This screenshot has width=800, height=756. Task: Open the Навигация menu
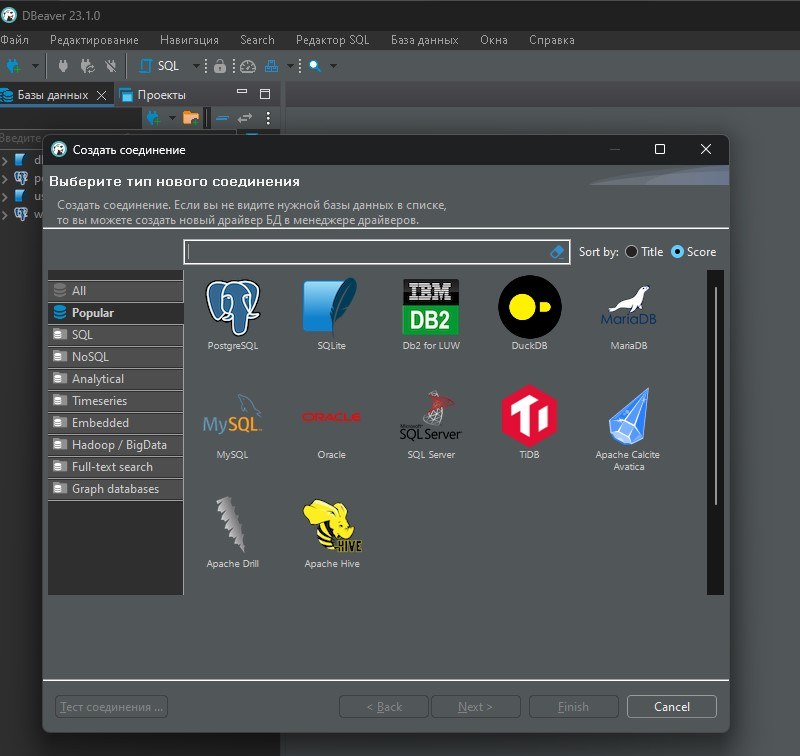tap(189, 40)
